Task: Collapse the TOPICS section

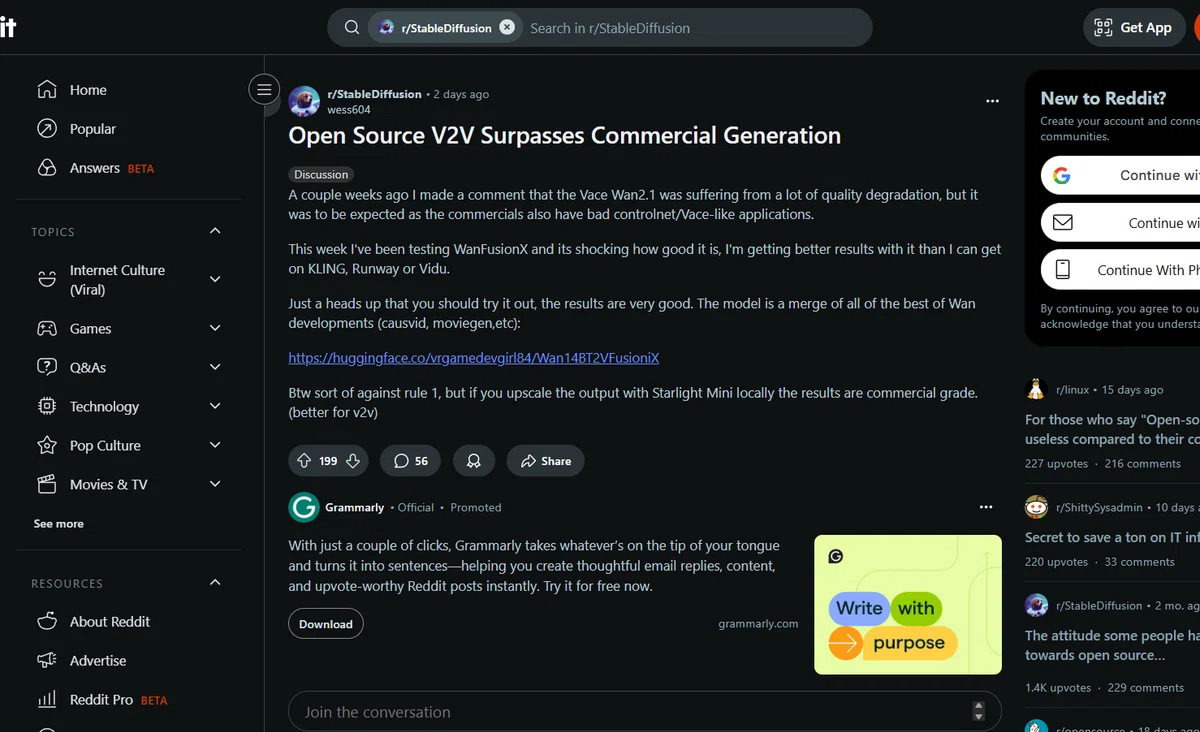Action: click(215, 231)
